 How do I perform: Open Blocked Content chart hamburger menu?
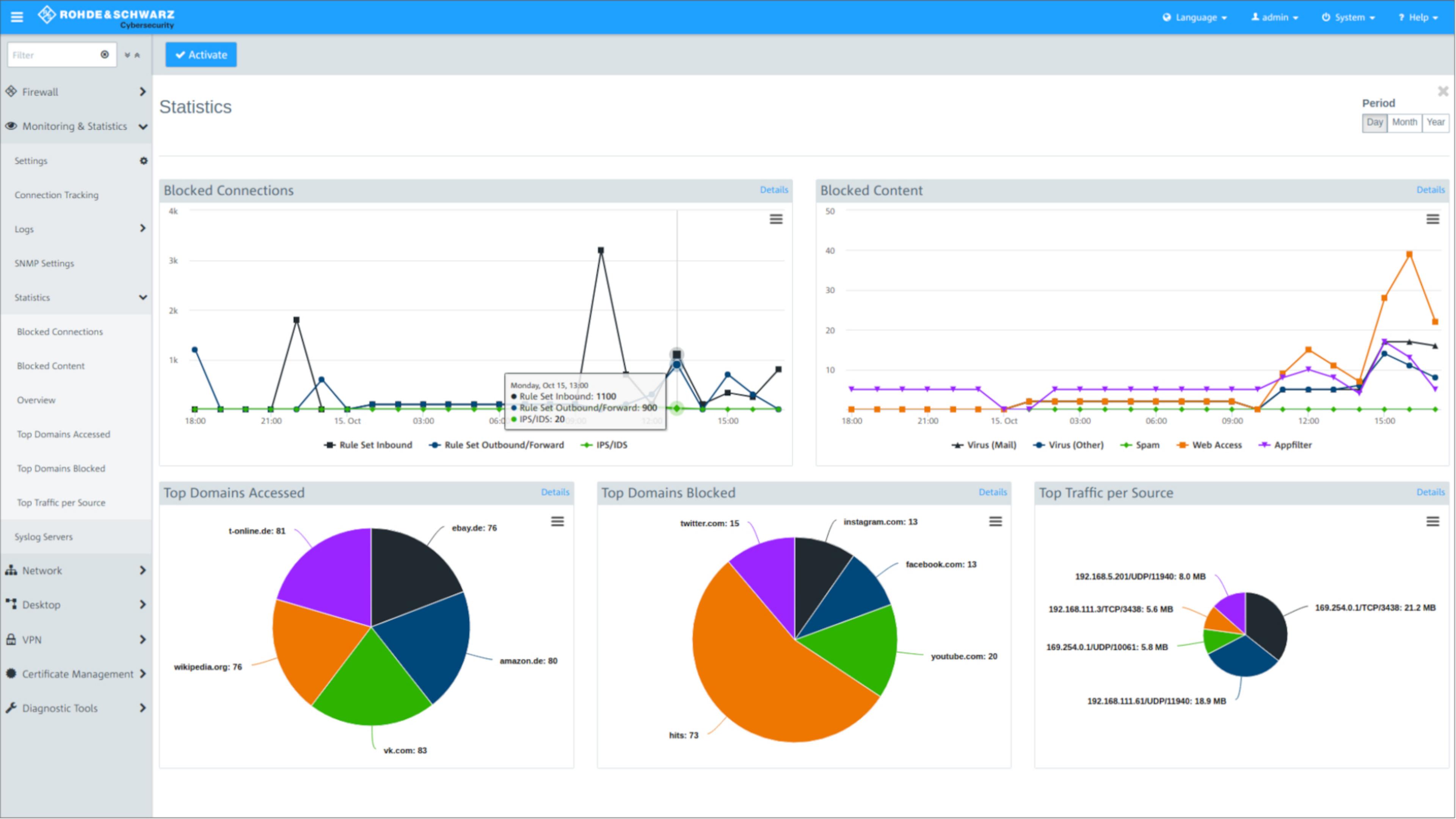point(1432,220)
